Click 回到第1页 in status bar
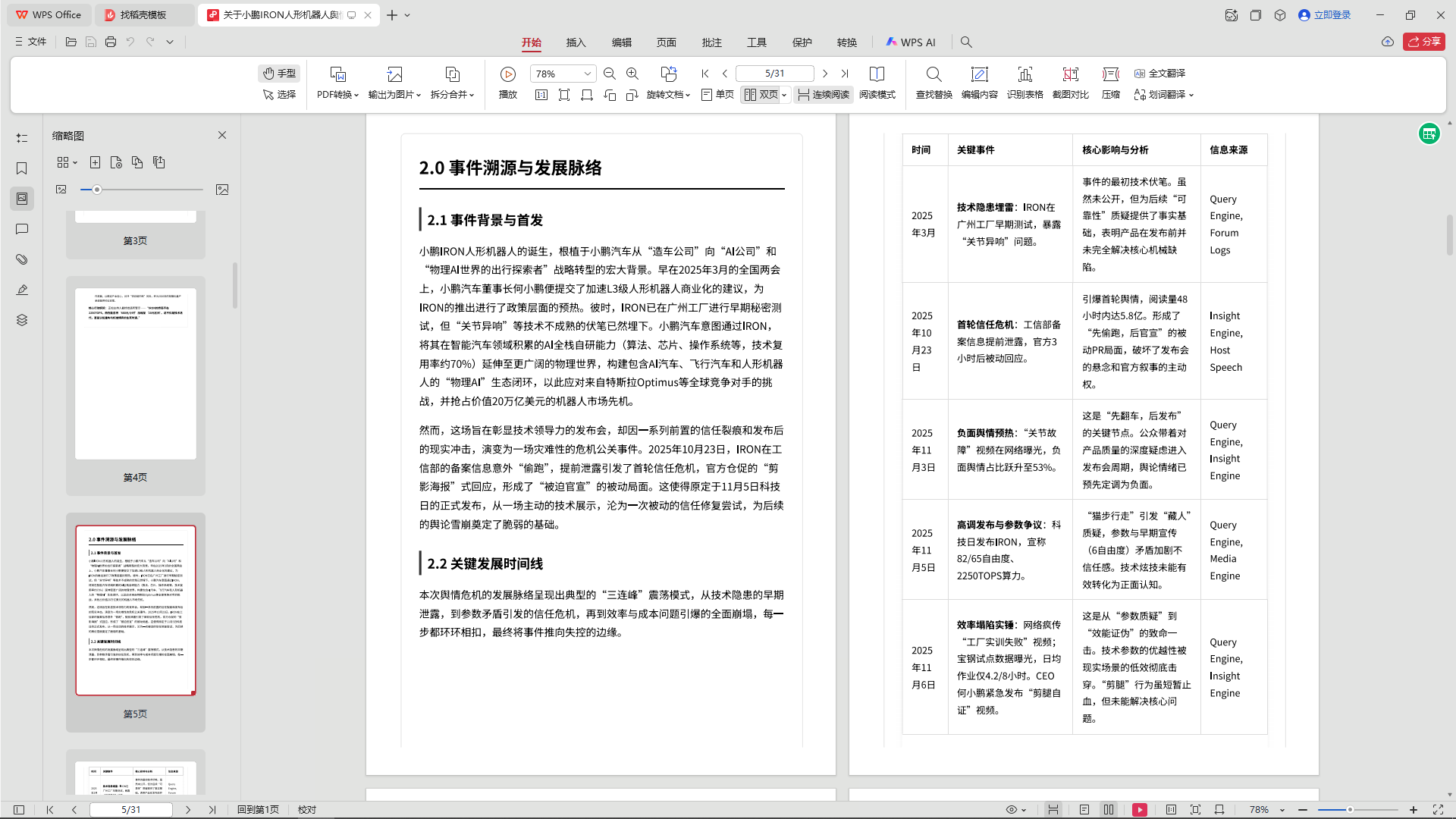This screenshot has width=1456, height=819. [x=258, y=810]
